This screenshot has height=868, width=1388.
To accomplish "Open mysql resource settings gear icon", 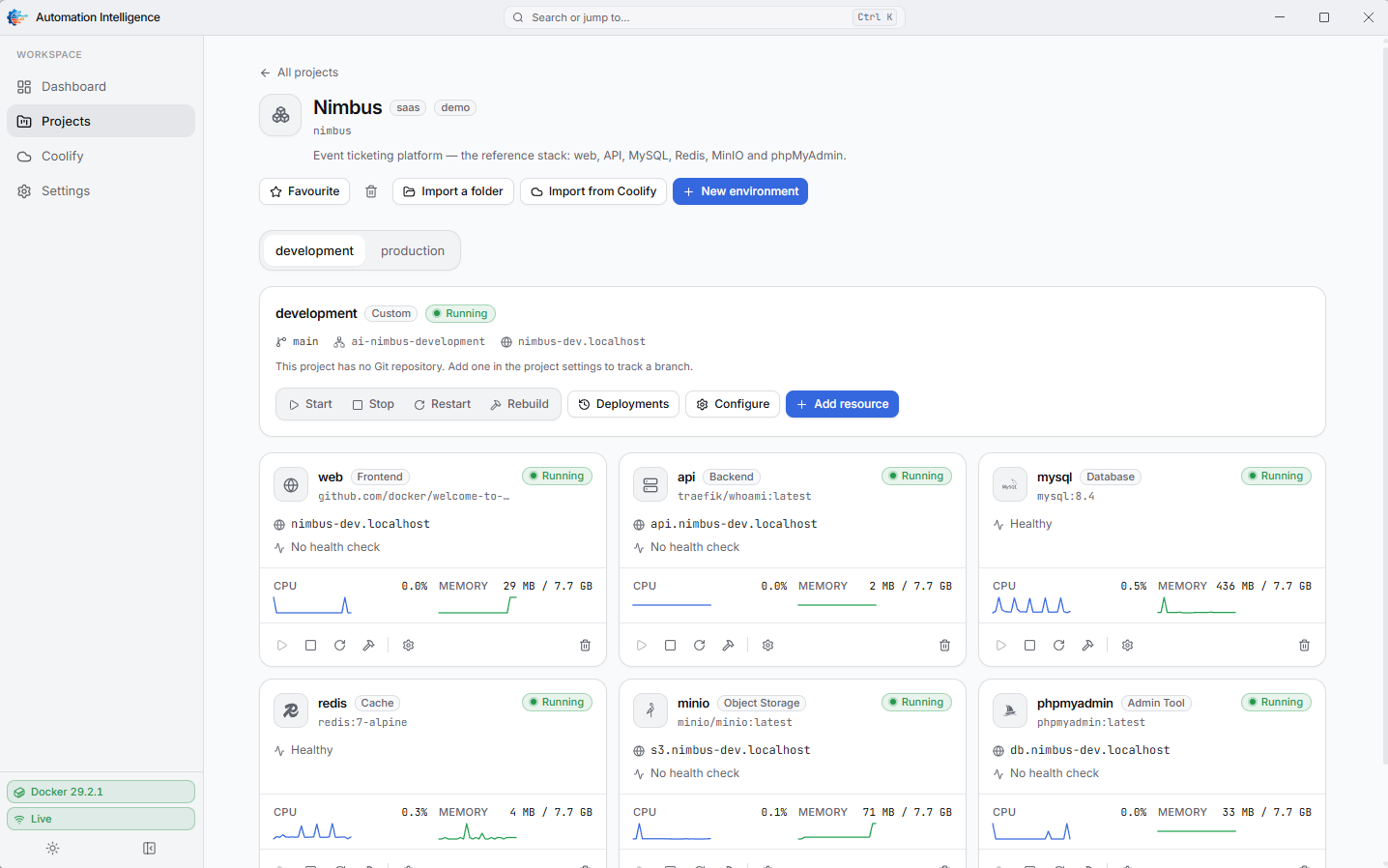I will pyautogui.click(x=1128, y=645).
